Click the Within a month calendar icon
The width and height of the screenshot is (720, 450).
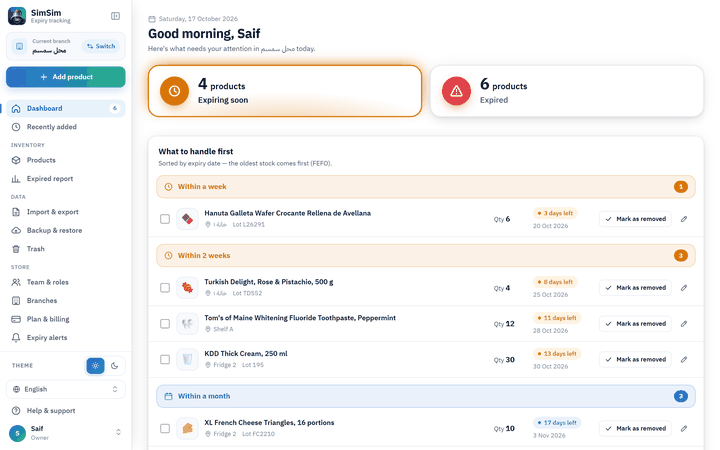point(168,396)
